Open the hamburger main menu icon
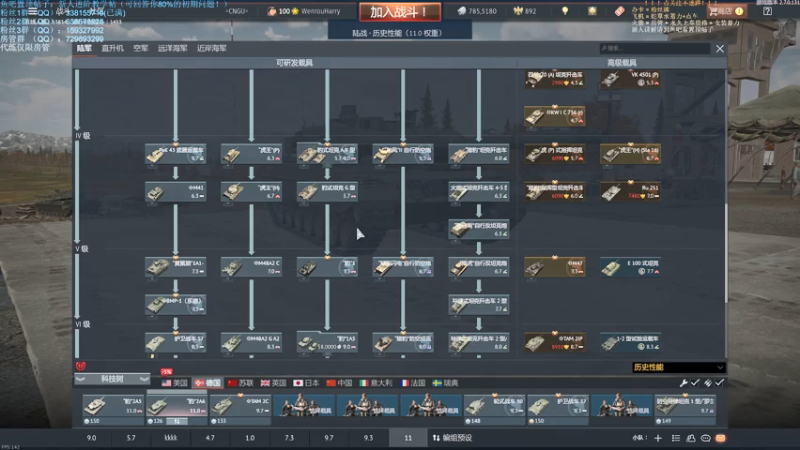The width and height of the screenshot is (800, 450). [33, 11]
